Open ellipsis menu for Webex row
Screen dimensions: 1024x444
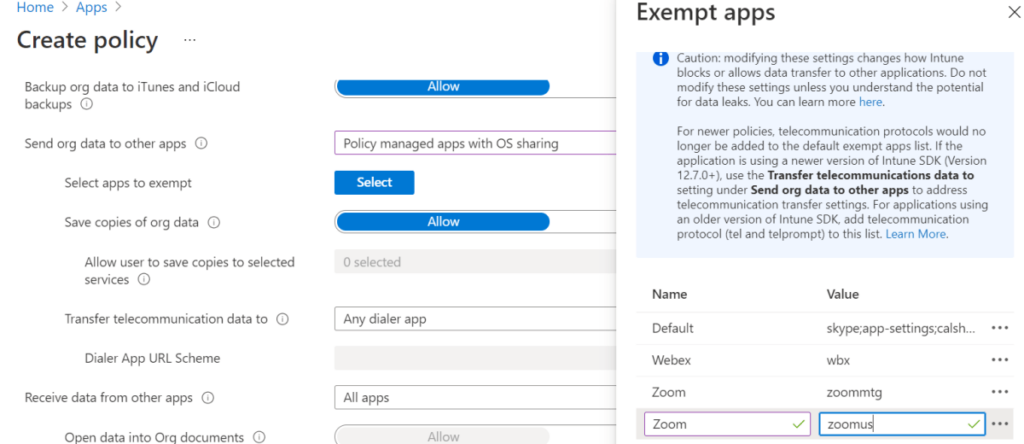point(999,360)
